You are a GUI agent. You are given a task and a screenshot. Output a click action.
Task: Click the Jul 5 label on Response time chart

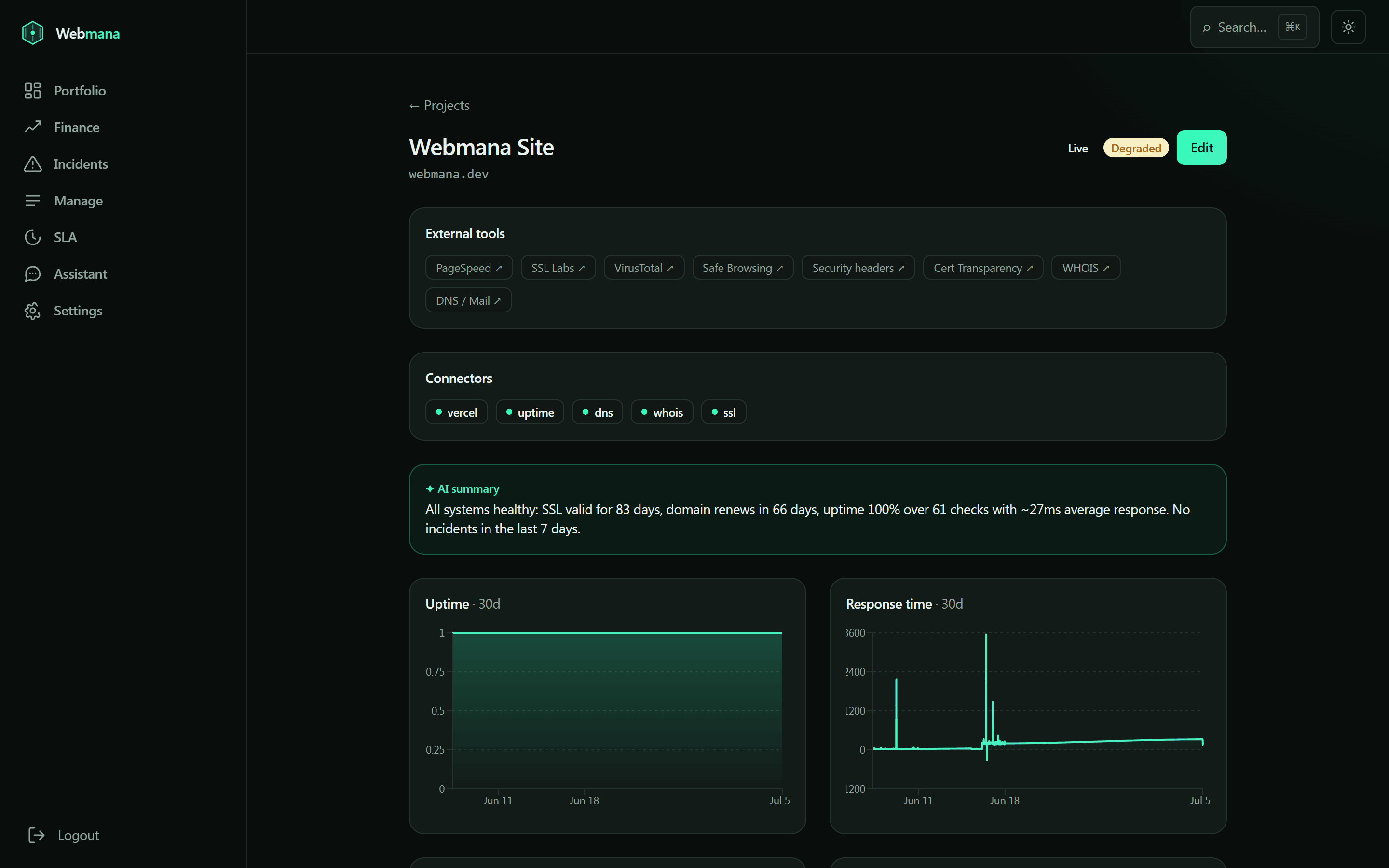coord(1199,800)
